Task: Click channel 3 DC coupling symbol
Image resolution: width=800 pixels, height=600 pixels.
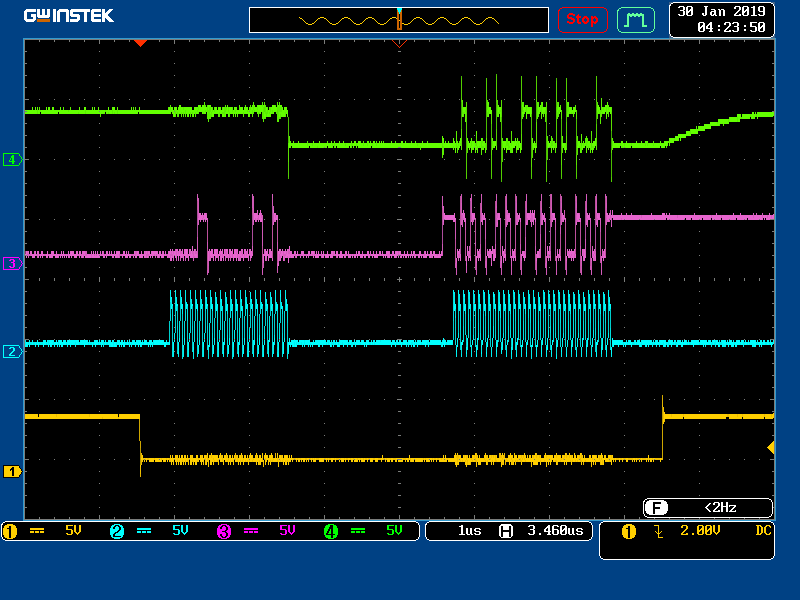Action: [251, 531]
